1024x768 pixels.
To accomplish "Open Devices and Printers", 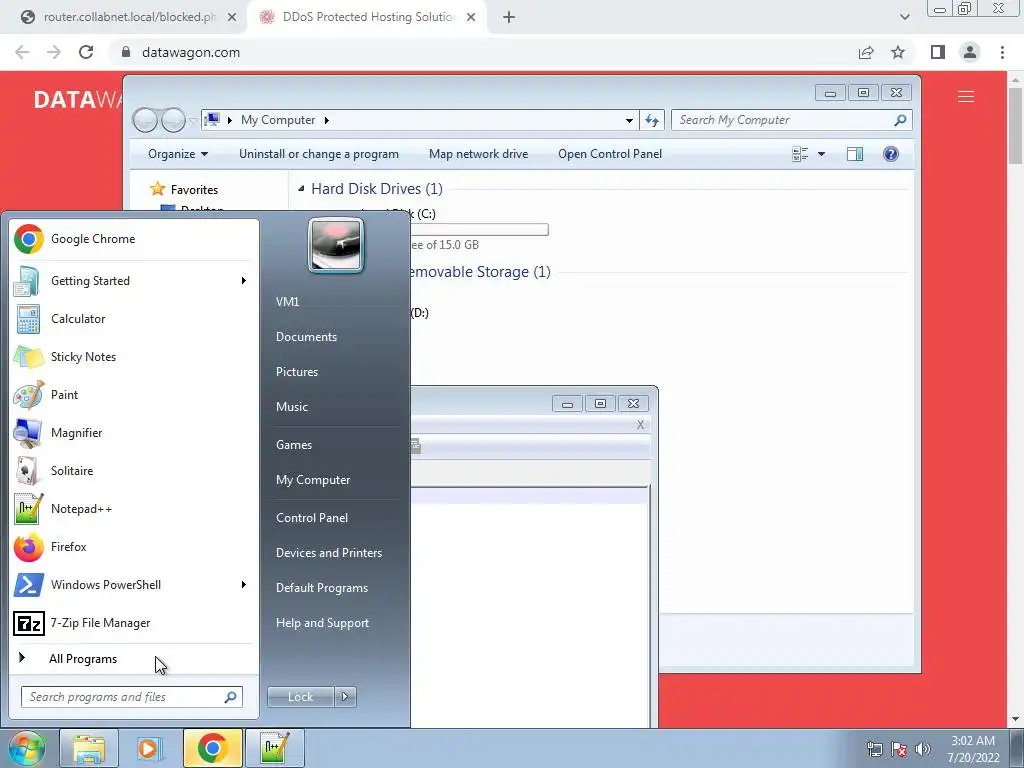I will 328,553.
